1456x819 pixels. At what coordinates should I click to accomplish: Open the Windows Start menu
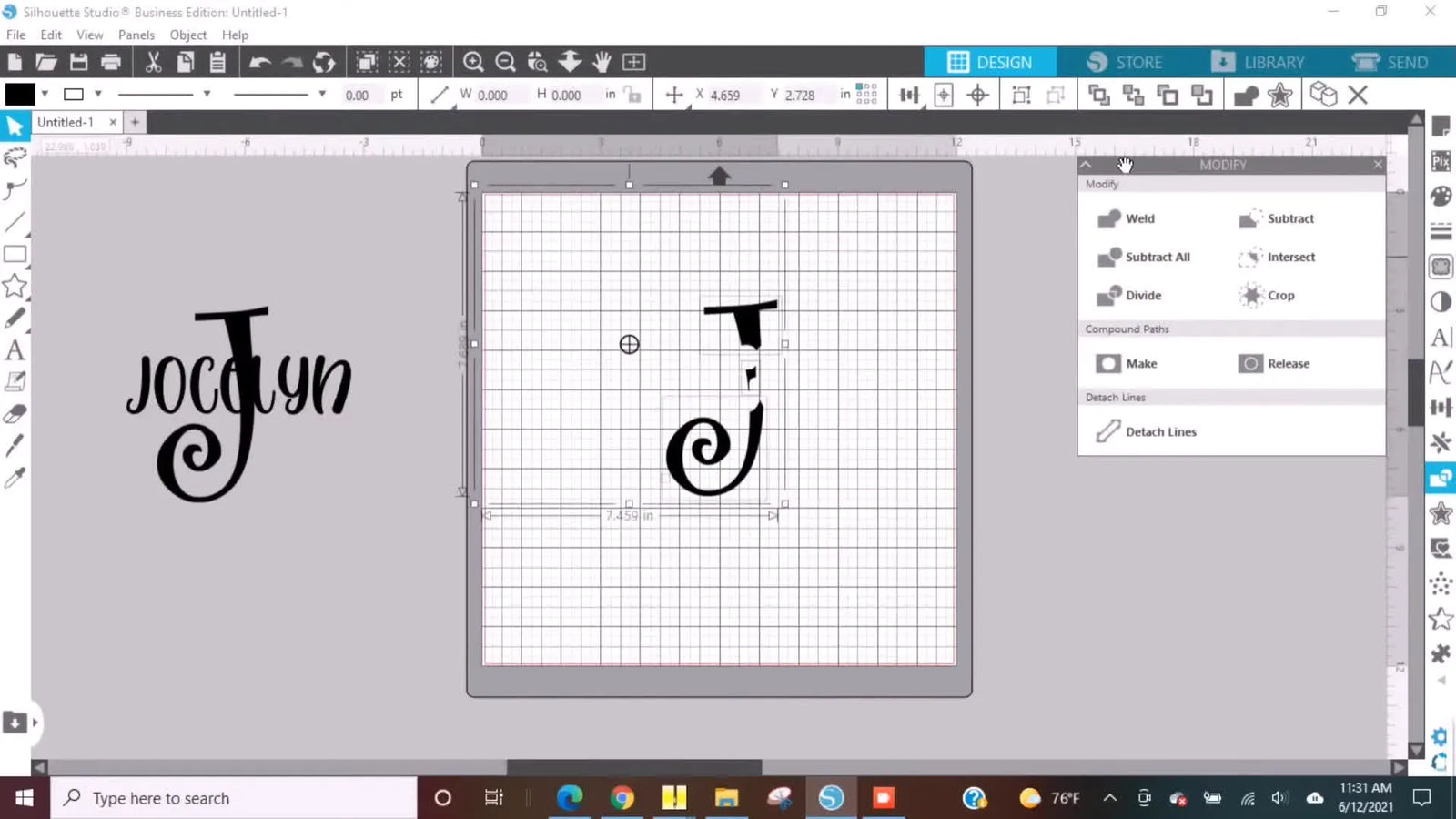pos(25,798)
